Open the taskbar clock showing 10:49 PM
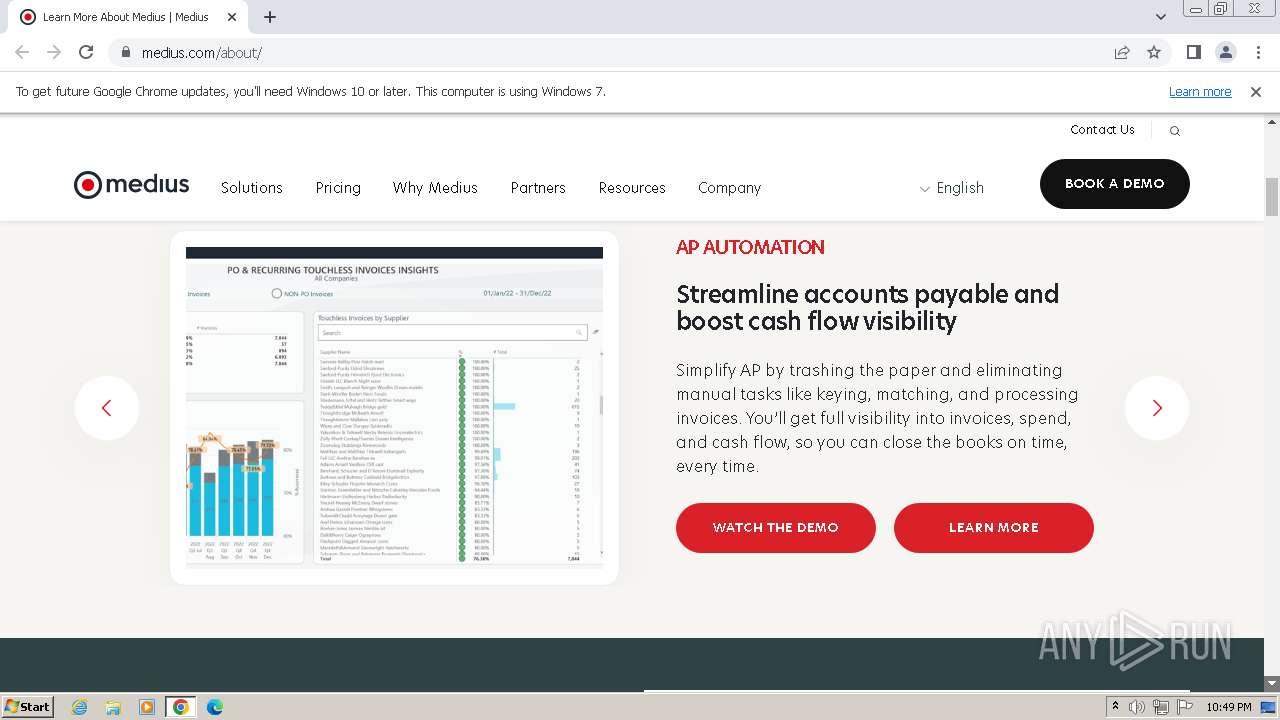The height and width of the screenshot is (720, 1280). point(1228,707)
